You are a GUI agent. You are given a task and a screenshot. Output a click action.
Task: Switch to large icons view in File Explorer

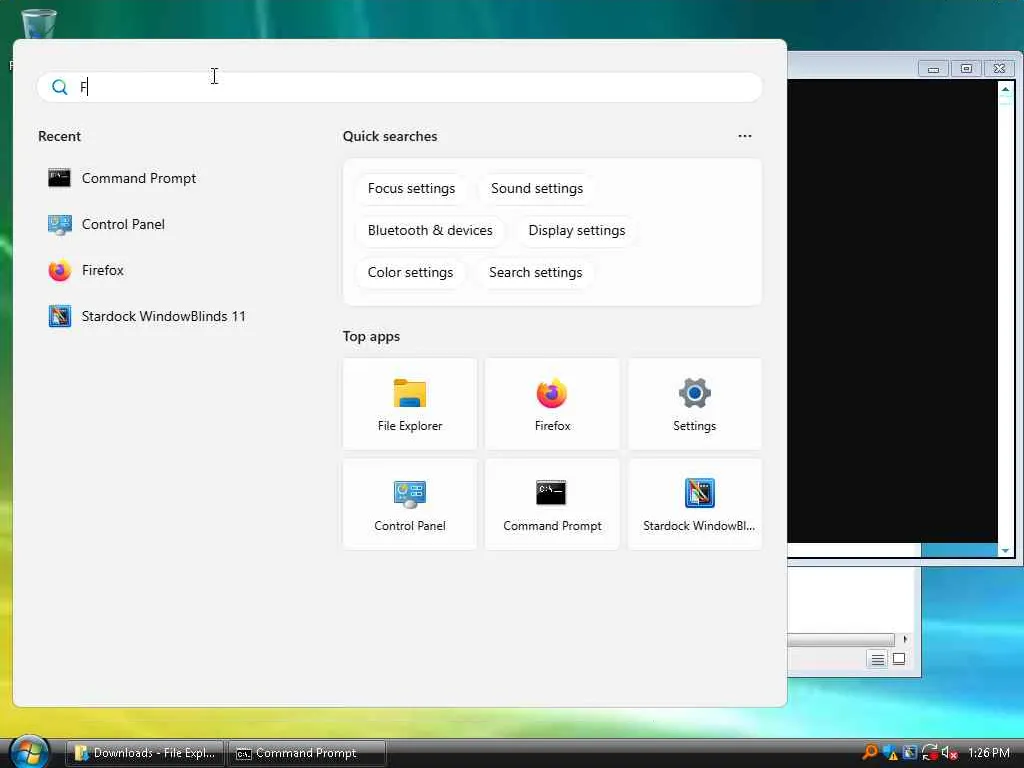pos(899,660)
